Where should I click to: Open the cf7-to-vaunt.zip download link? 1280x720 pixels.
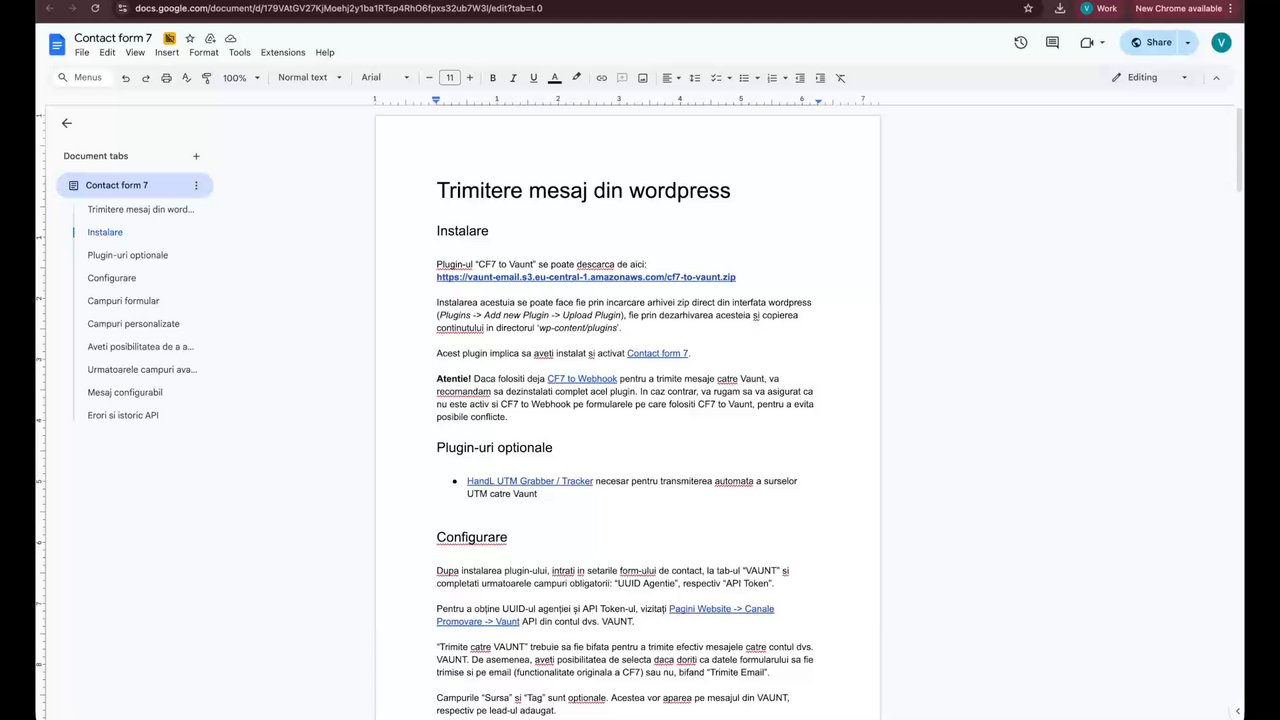(585, 277)
